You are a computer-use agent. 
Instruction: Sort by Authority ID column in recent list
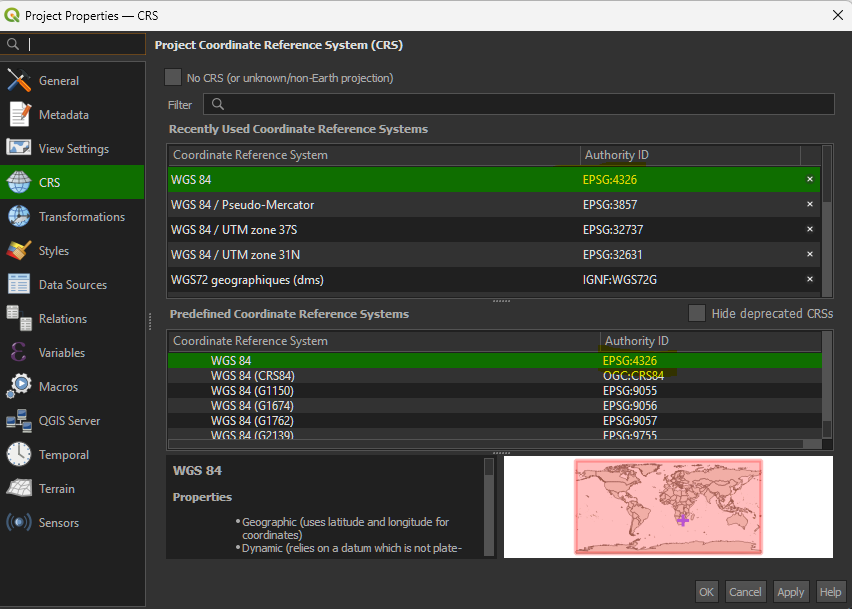[x=690, y=155]
